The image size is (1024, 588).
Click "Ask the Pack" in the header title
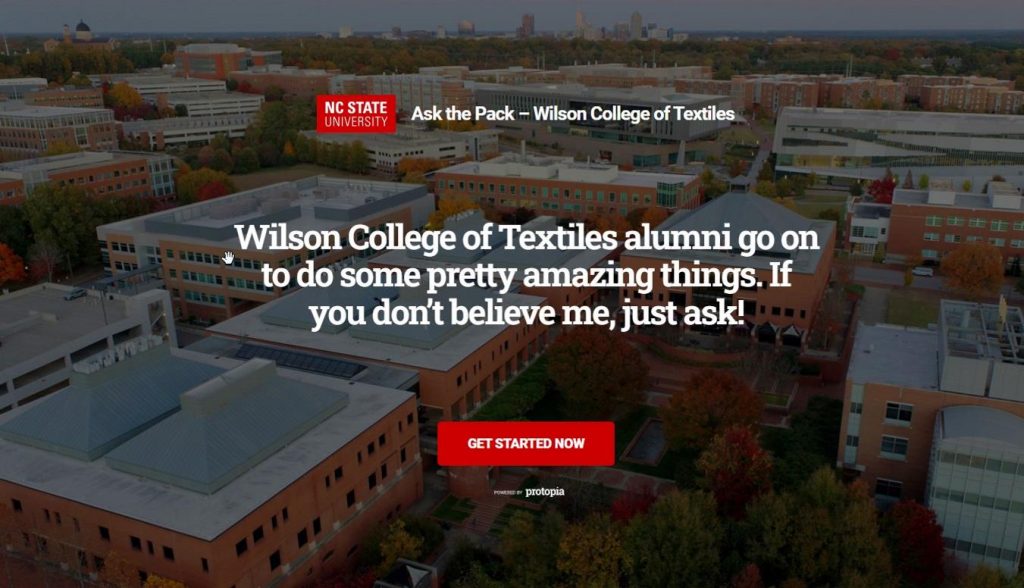463,114
